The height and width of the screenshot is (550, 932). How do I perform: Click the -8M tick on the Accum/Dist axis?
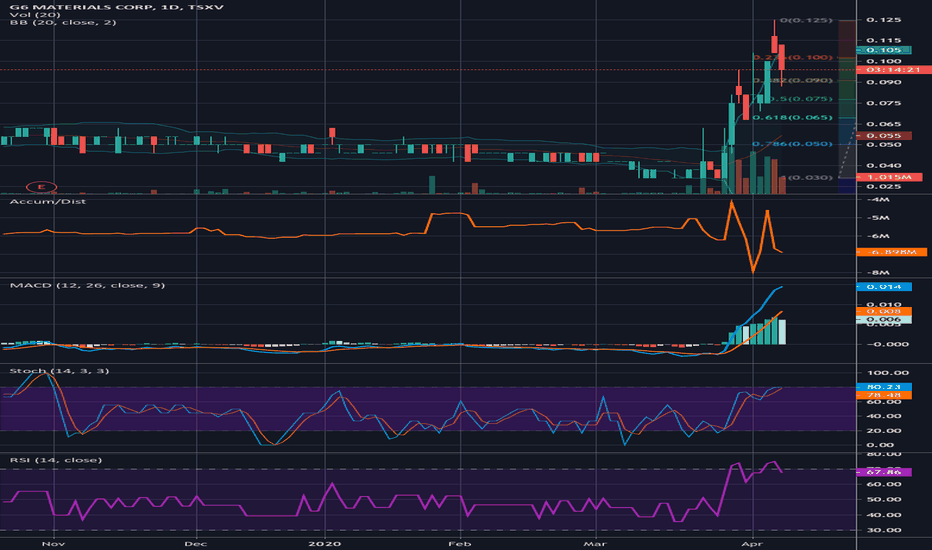click(878, 272)
